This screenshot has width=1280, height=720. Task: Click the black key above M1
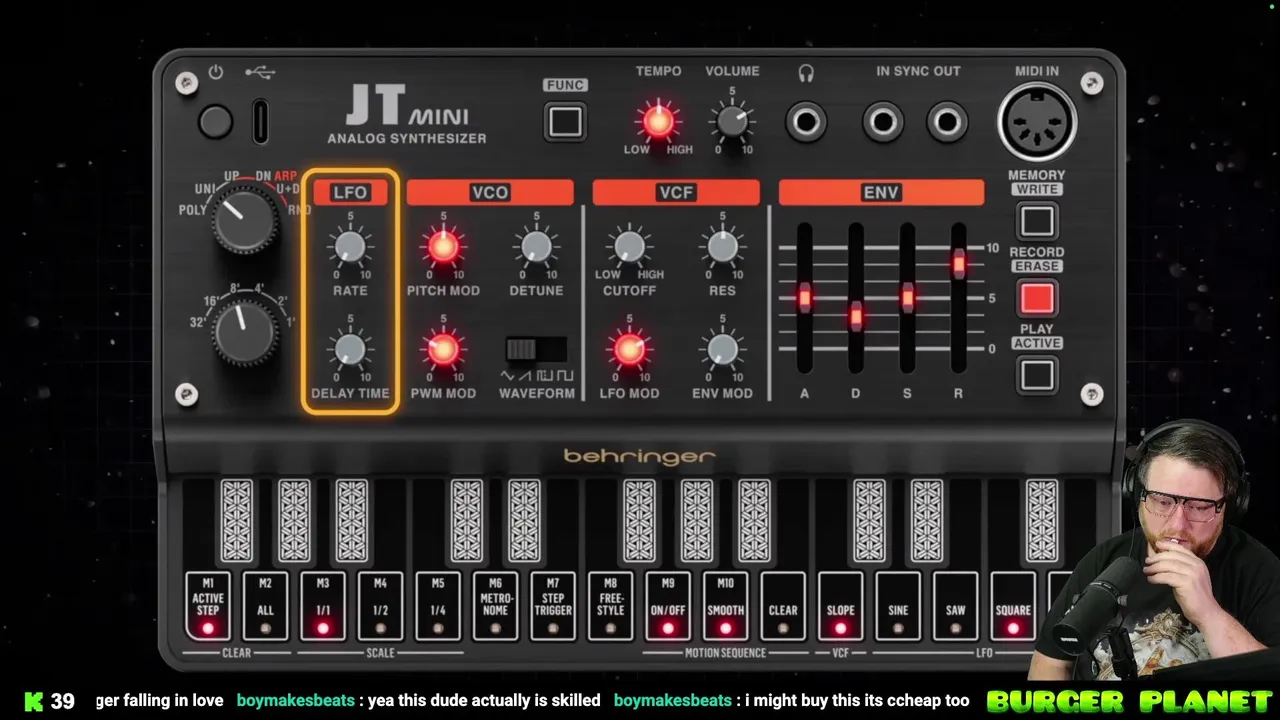point(237,520)
